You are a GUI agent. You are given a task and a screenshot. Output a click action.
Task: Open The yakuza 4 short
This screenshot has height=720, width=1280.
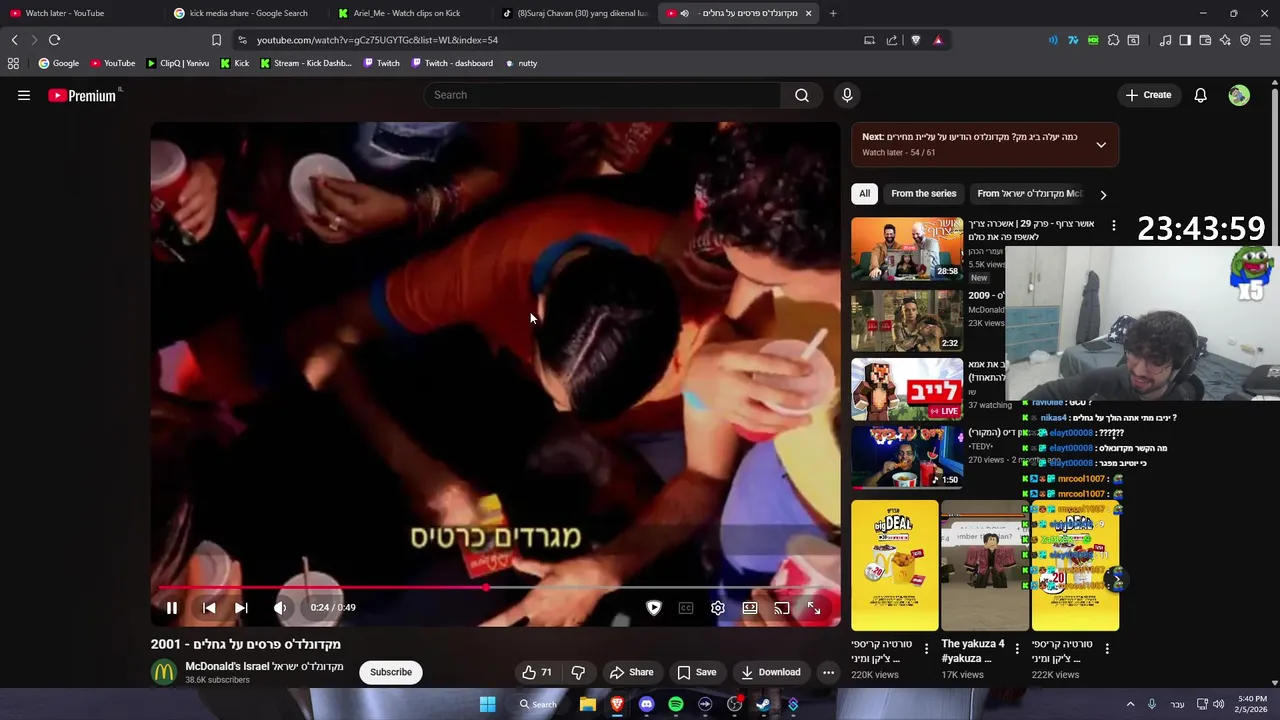pyautogui.click(x=984, y=566)
